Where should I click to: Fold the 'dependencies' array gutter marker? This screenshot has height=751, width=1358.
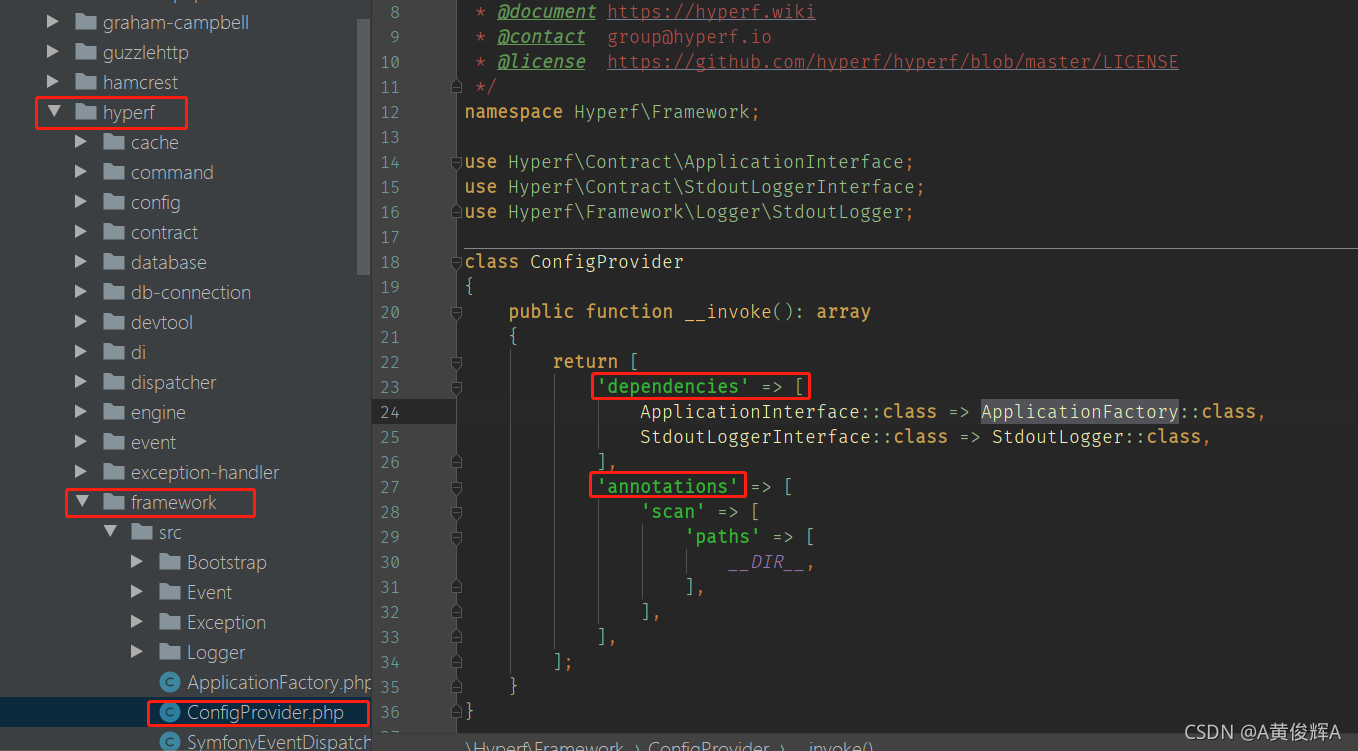click(457, 387)
